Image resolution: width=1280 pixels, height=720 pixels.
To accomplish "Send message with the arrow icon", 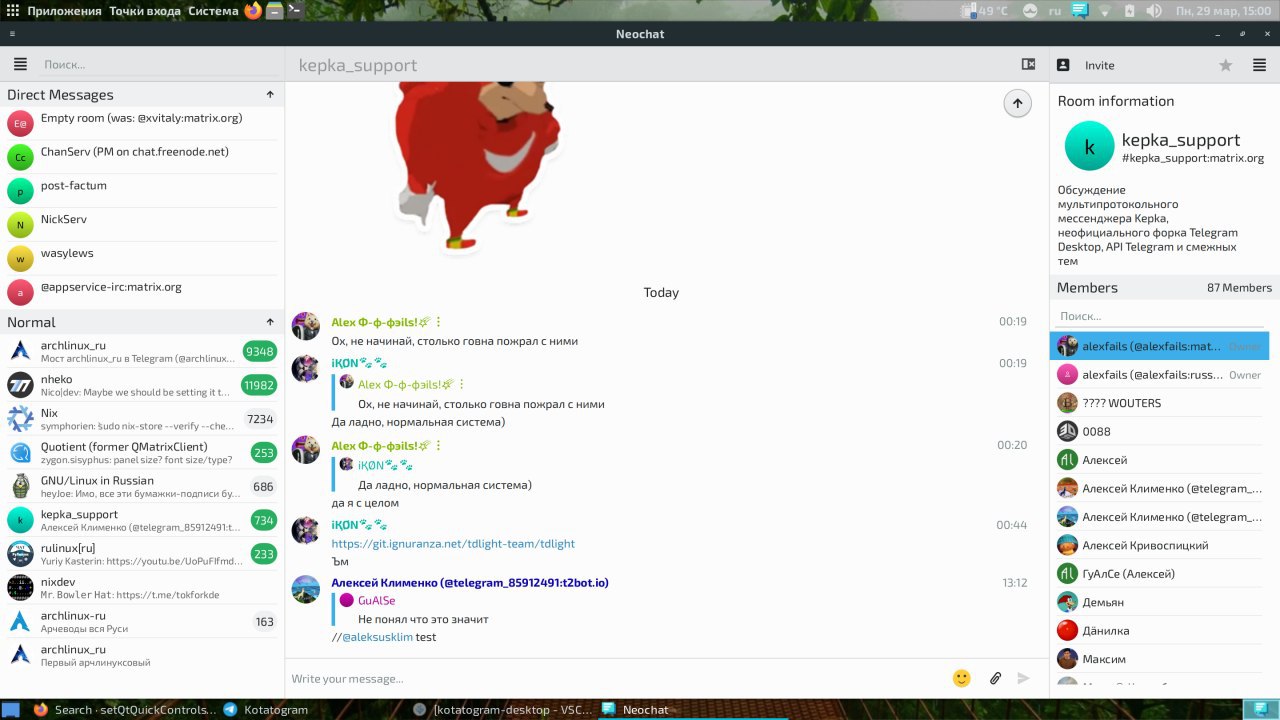I will [1024, 678].
